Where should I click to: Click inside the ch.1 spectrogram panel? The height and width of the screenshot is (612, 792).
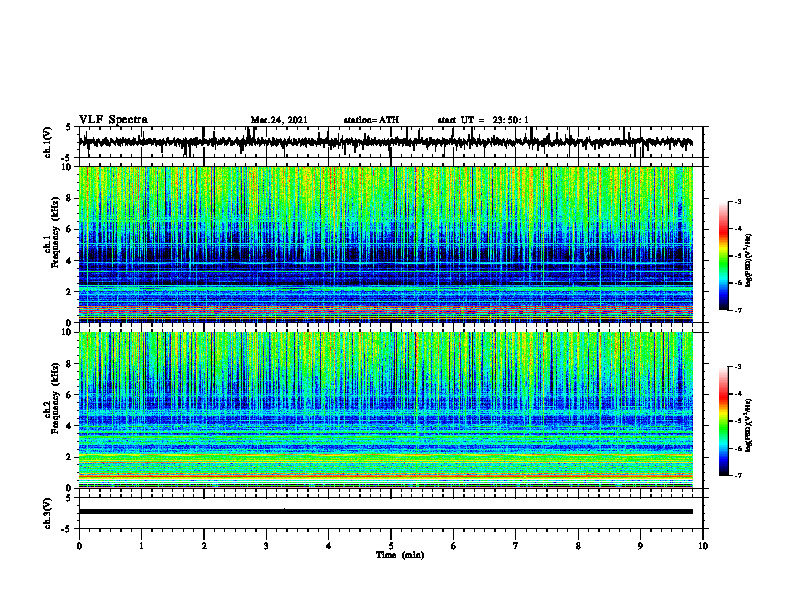[386, 244]
